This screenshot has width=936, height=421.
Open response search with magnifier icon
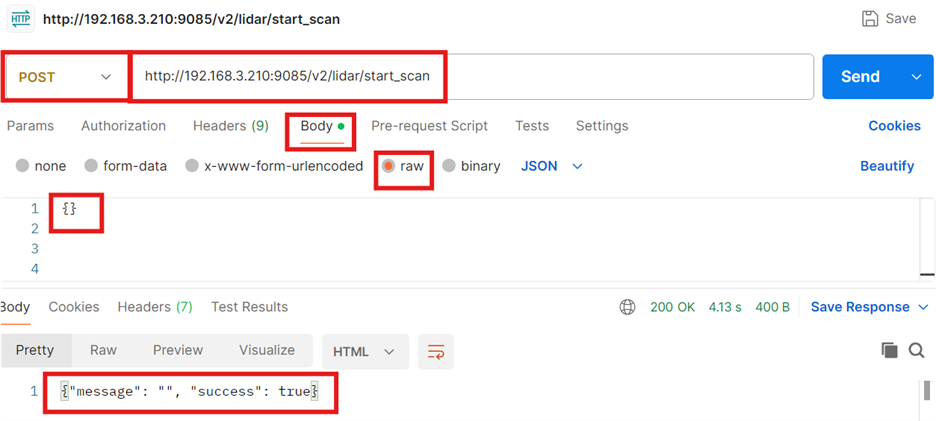coord(916,350)
